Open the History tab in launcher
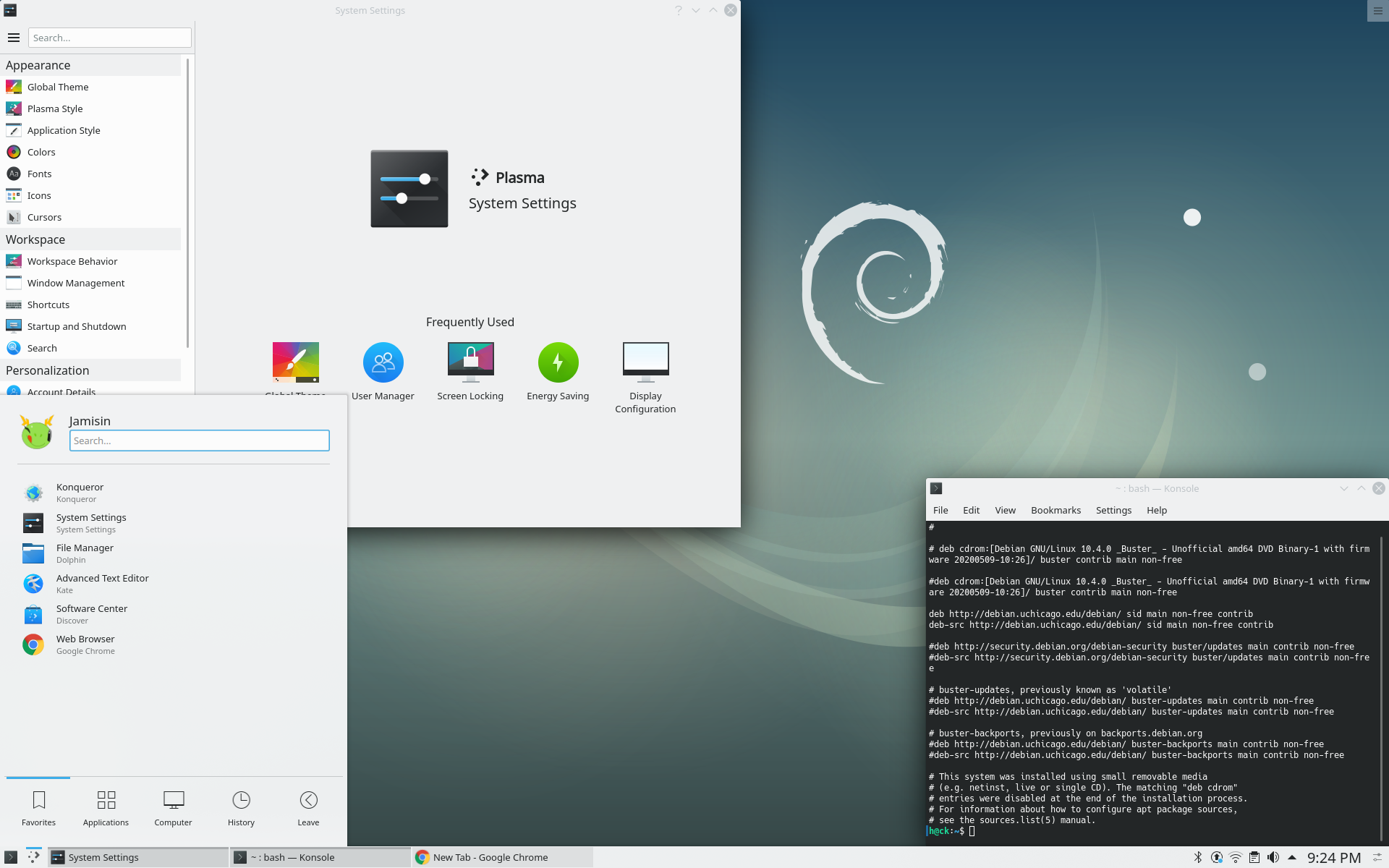 [241, 807]
